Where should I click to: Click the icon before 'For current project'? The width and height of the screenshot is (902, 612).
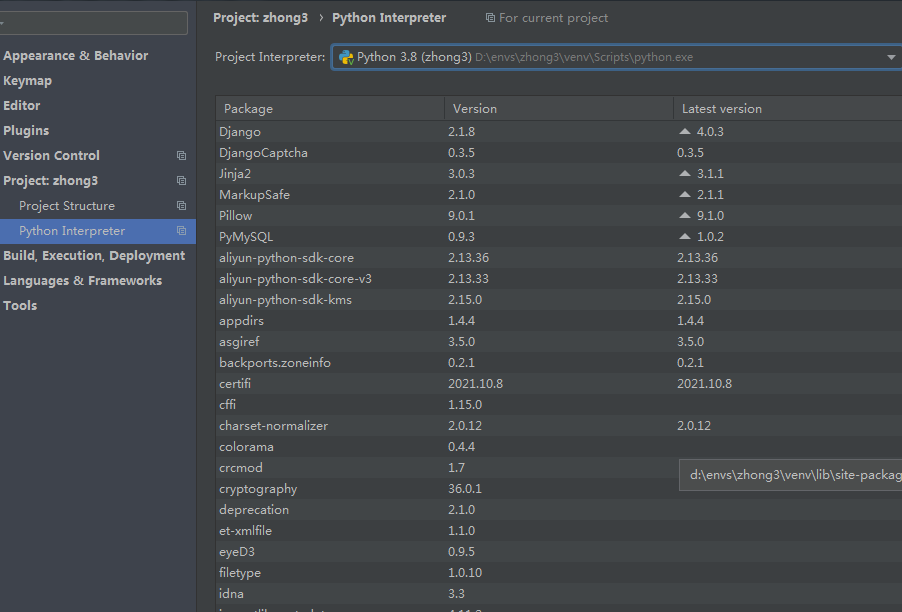point(490,18)
